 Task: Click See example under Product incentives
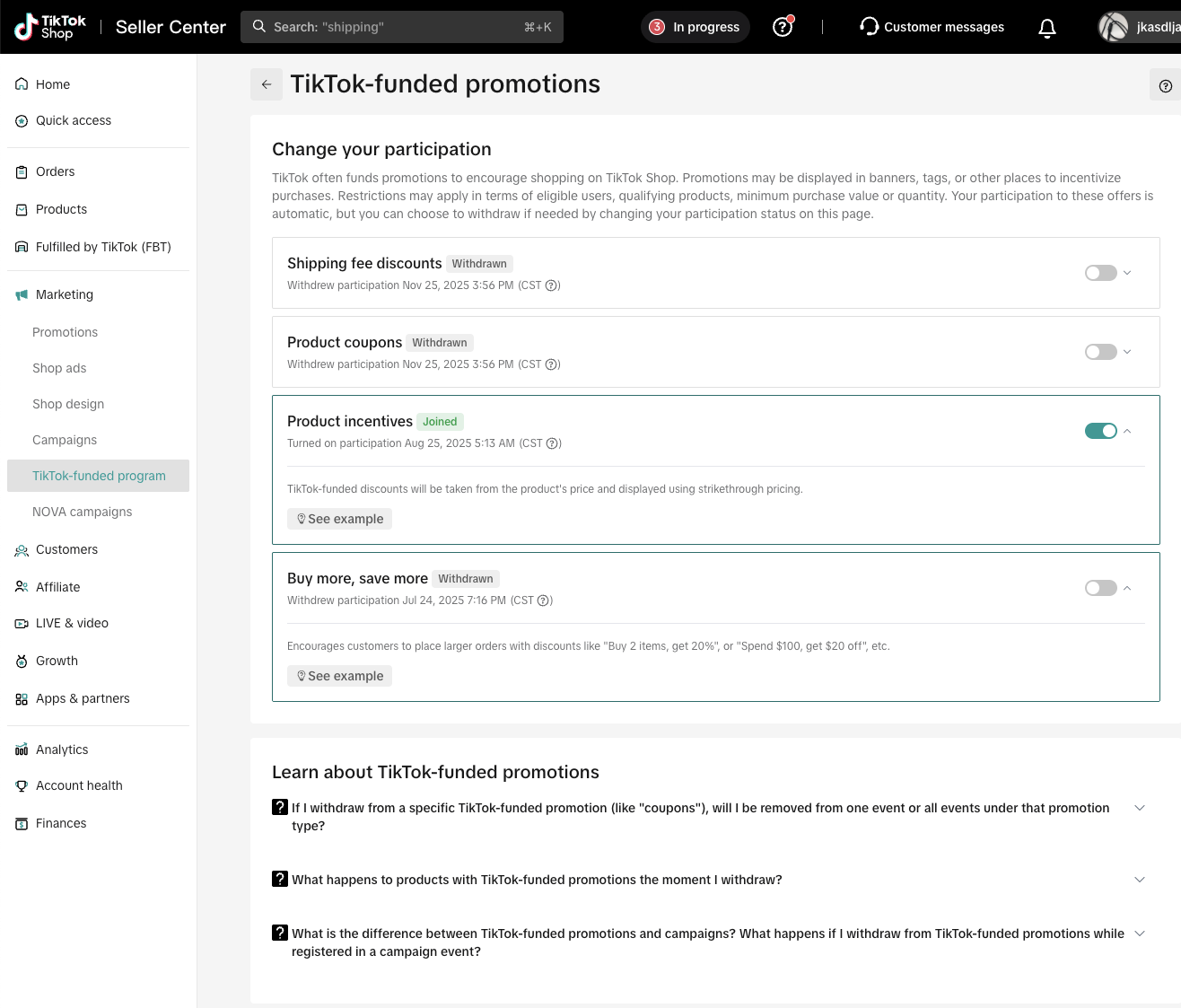point(339,519)
